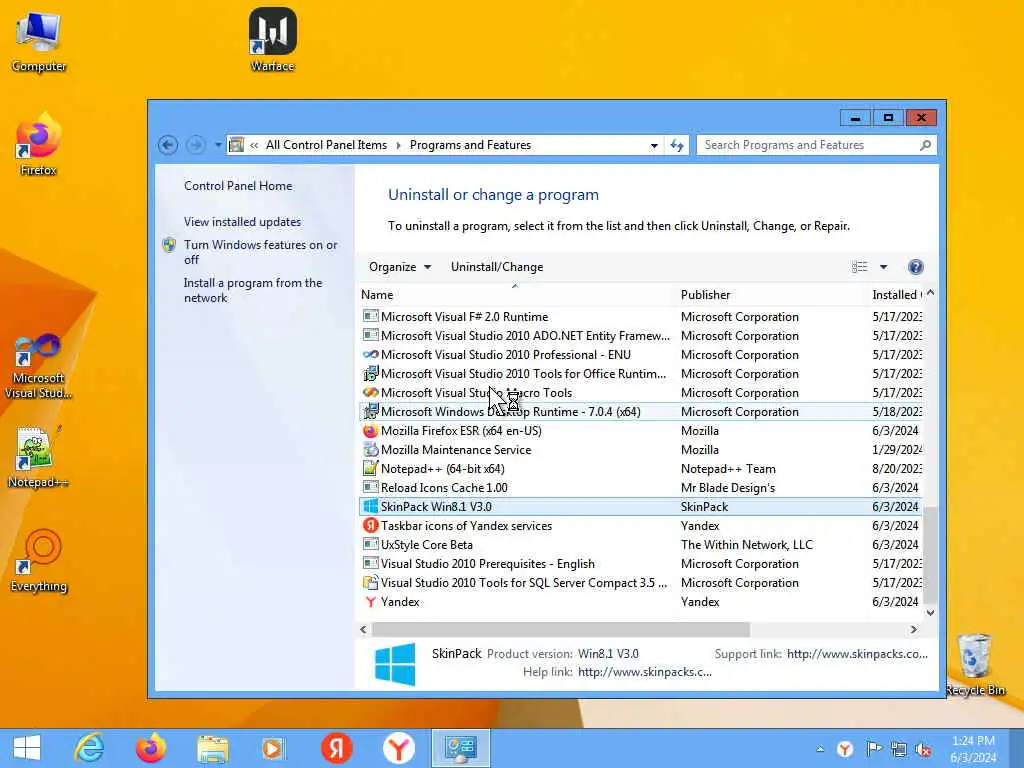Select the Everything desktop shortcut
The height and width of the screenshot is (768, 1024).
(x=39, y=560)
